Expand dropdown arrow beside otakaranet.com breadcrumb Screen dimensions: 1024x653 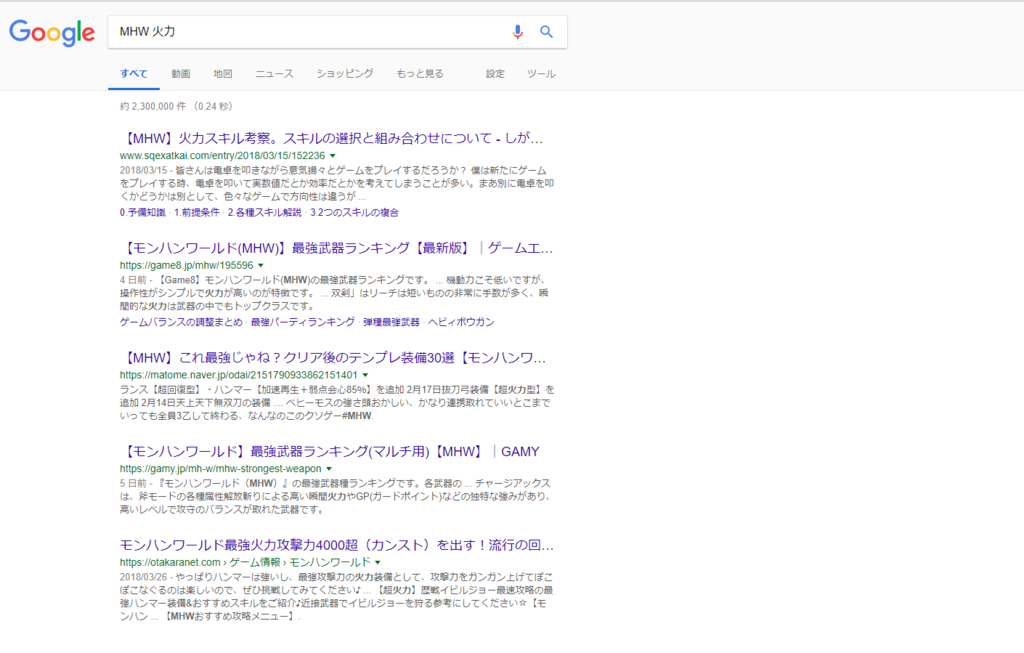[378, 563]
